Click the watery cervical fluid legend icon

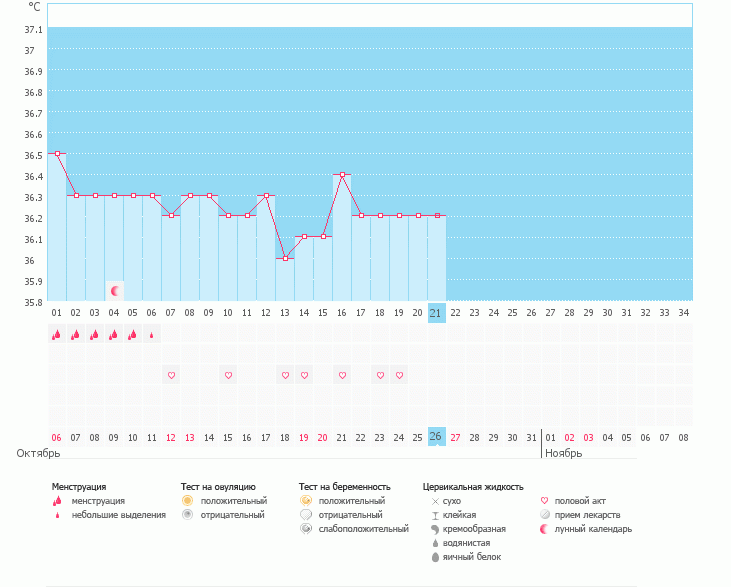pos(435,543)
